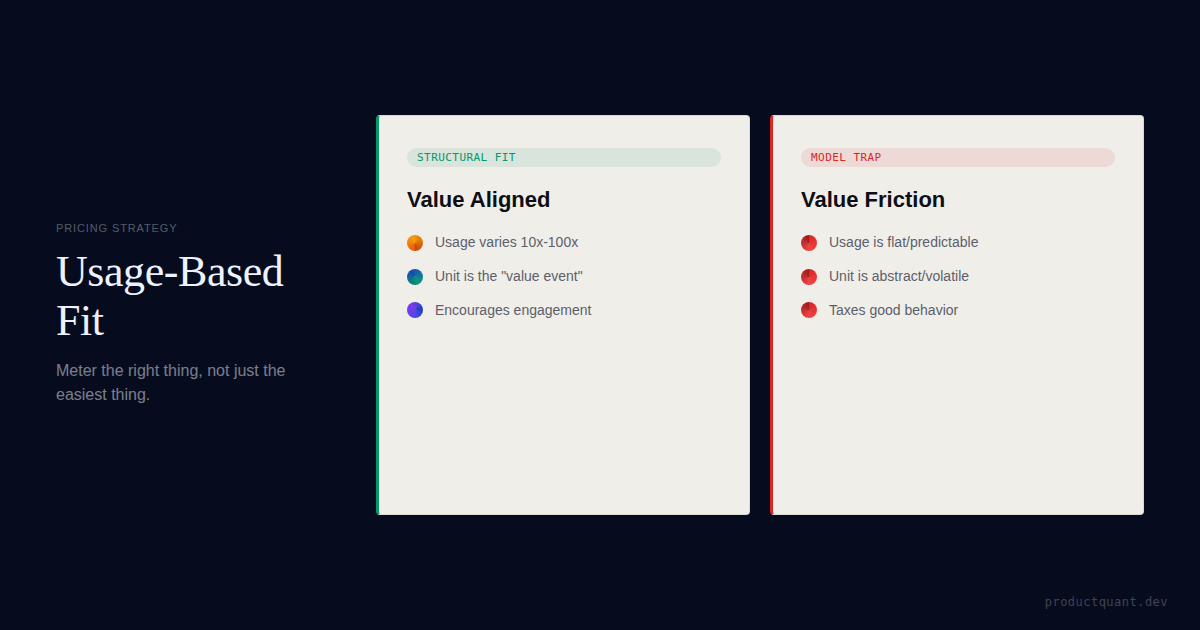This screenshot has height=630, width=1200.
Task: Click the red icon beside Unit is abstract/volatile
Action: pos(809,277)
